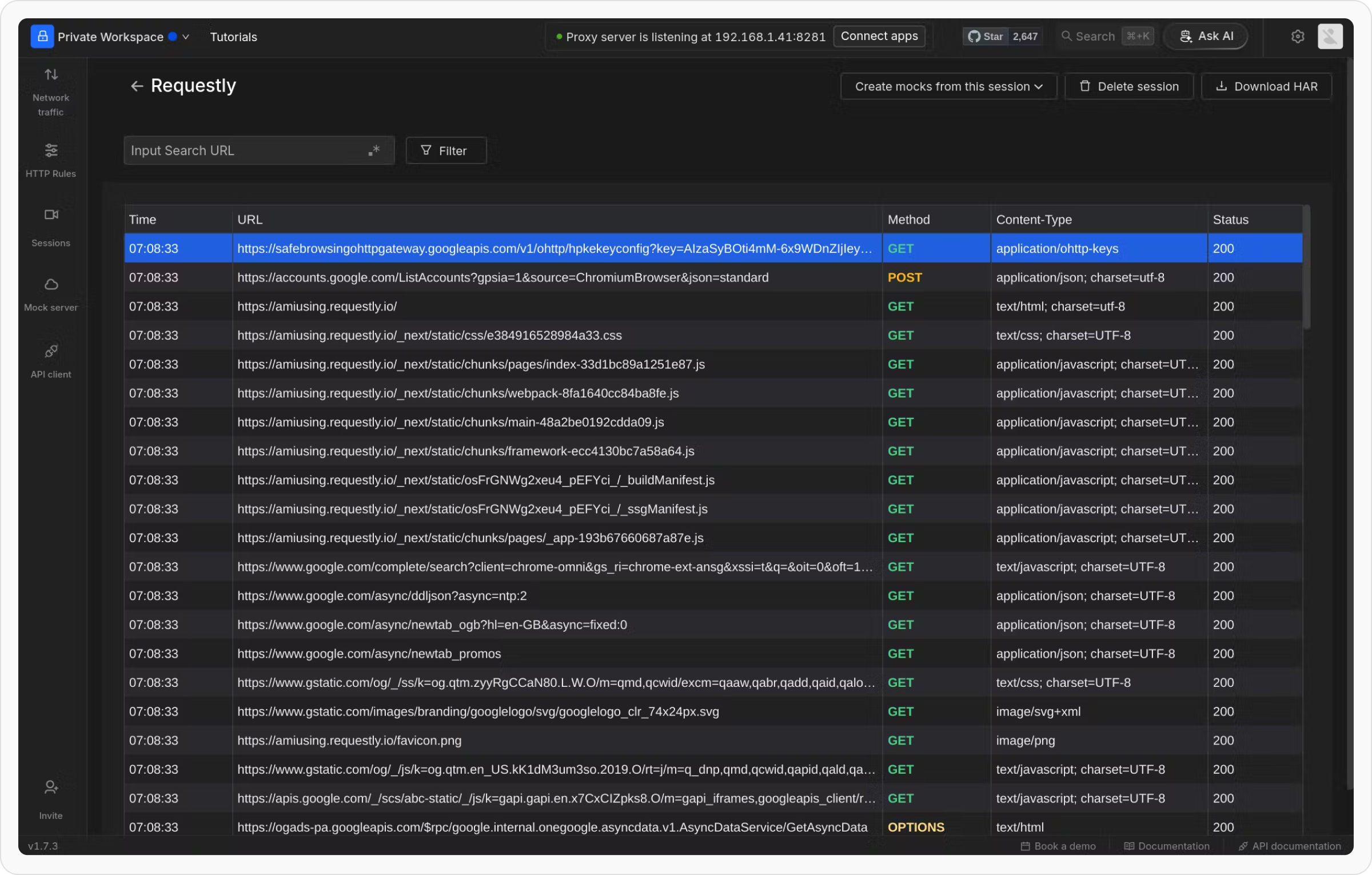Image resolution: width=1372 pixels, height=875 pixels.
Task: Open the Filter options
Action: coord(445,150)
